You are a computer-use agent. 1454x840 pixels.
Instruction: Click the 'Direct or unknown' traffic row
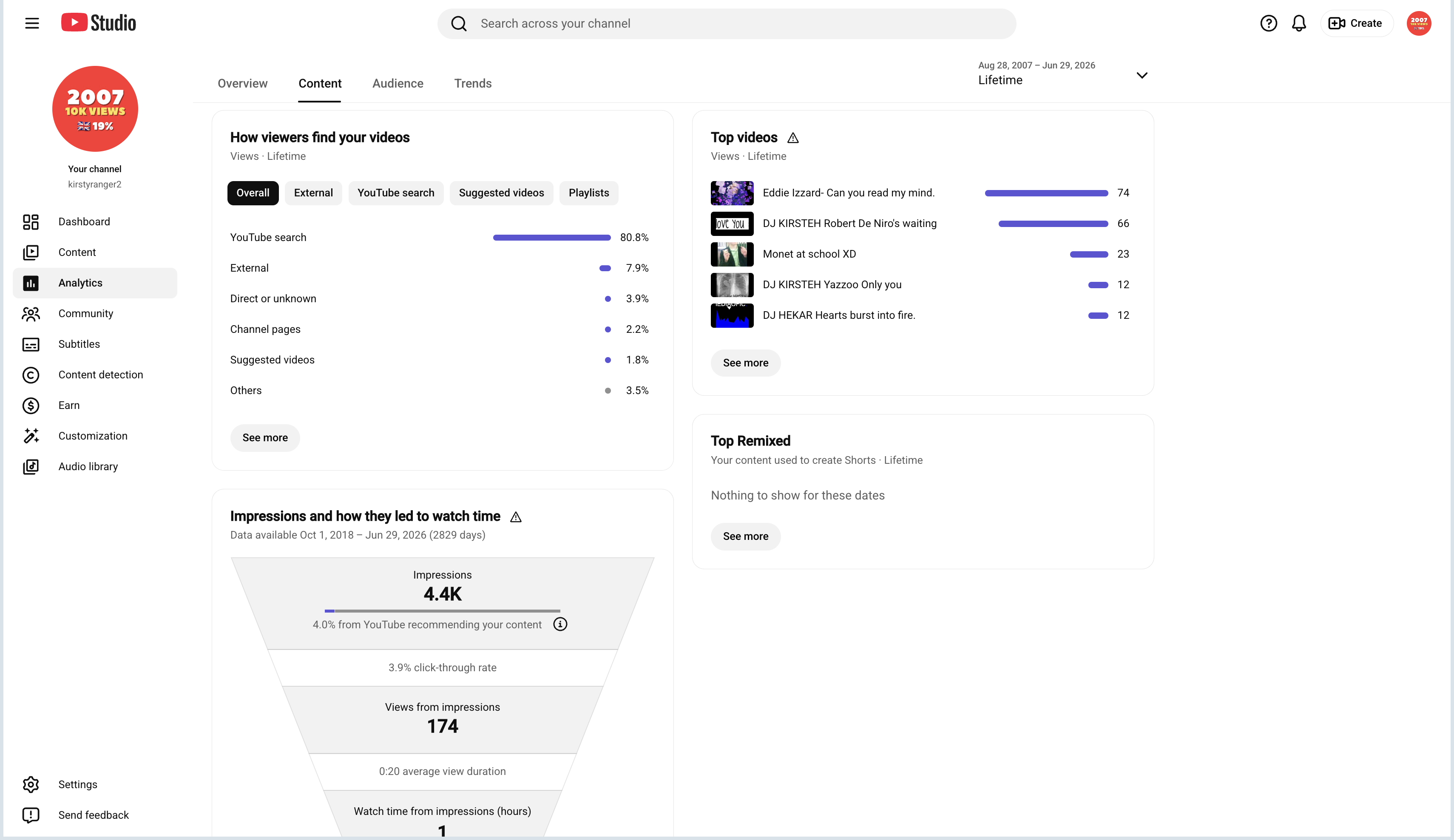point(439,298)
